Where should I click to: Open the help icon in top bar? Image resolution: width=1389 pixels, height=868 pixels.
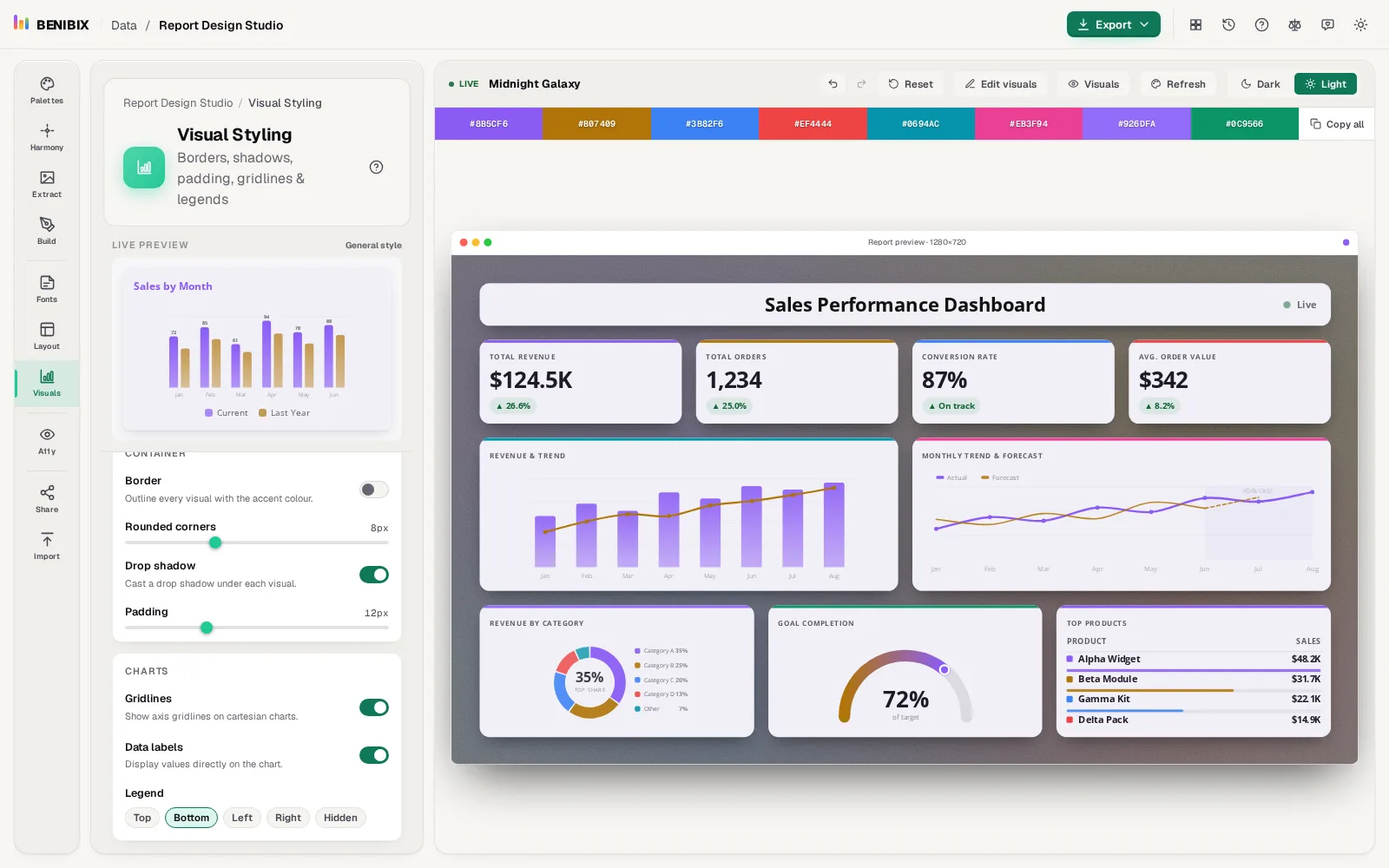1261,25
